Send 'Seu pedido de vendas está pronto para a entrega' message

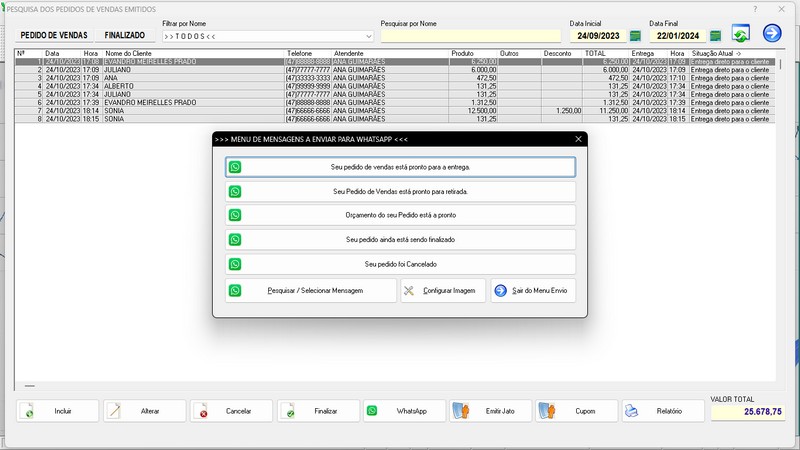401,167
